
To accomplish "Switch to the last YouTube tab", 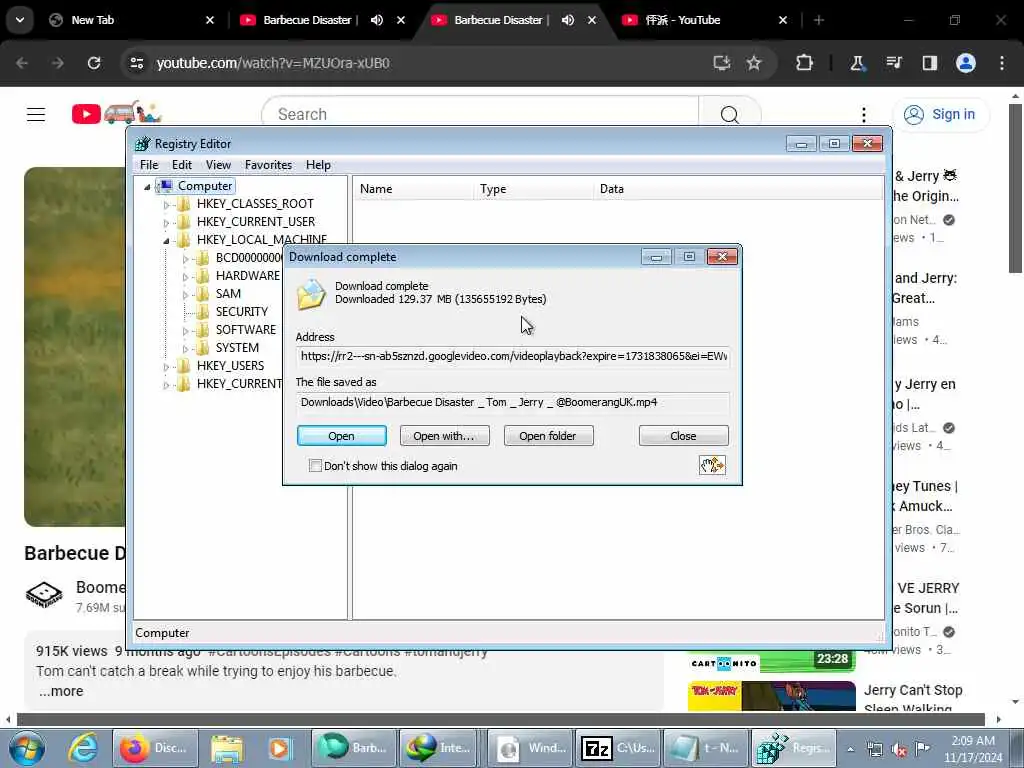I will (704, 20).
